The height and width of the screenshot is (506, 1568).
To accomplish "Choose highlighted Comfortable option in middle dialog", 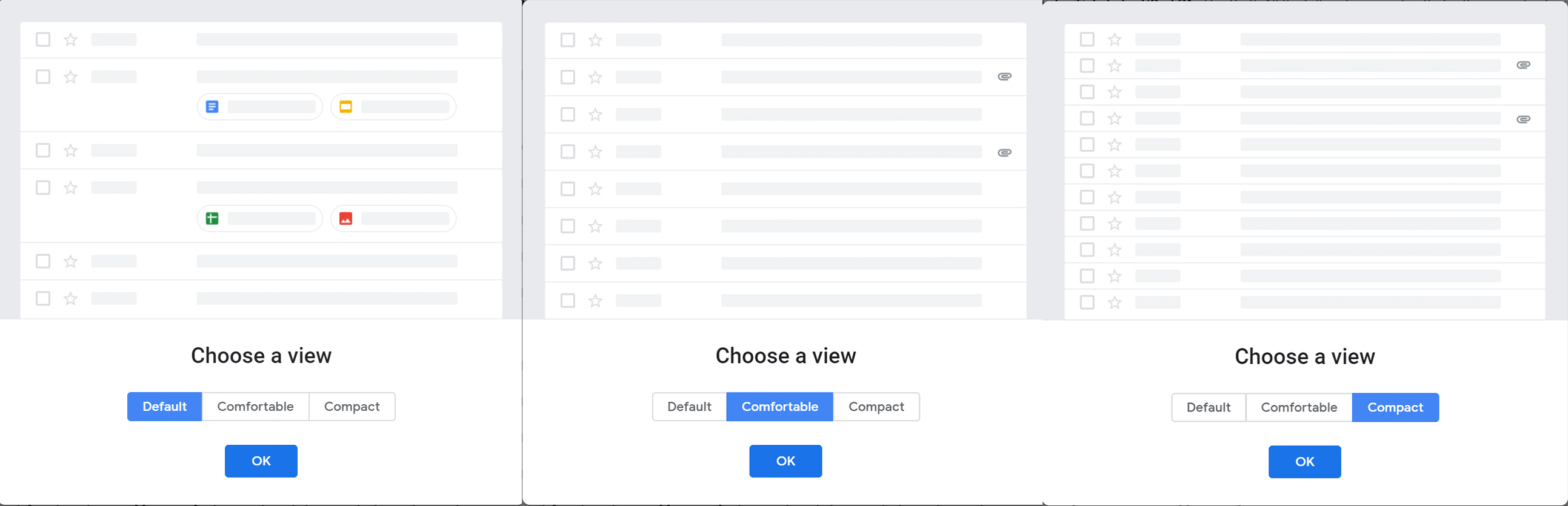I will tap(779, 407).
